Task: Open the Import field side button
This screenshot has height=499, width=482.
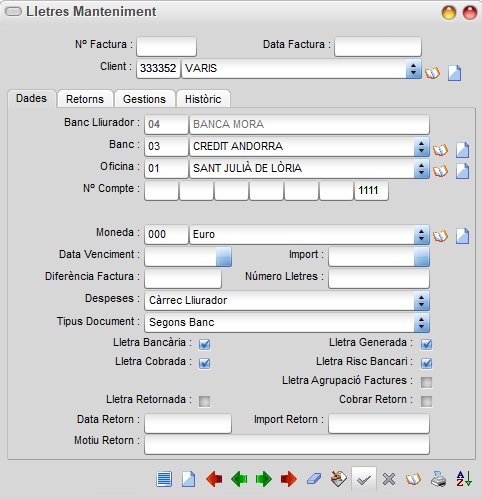Action: coord(421,257)
